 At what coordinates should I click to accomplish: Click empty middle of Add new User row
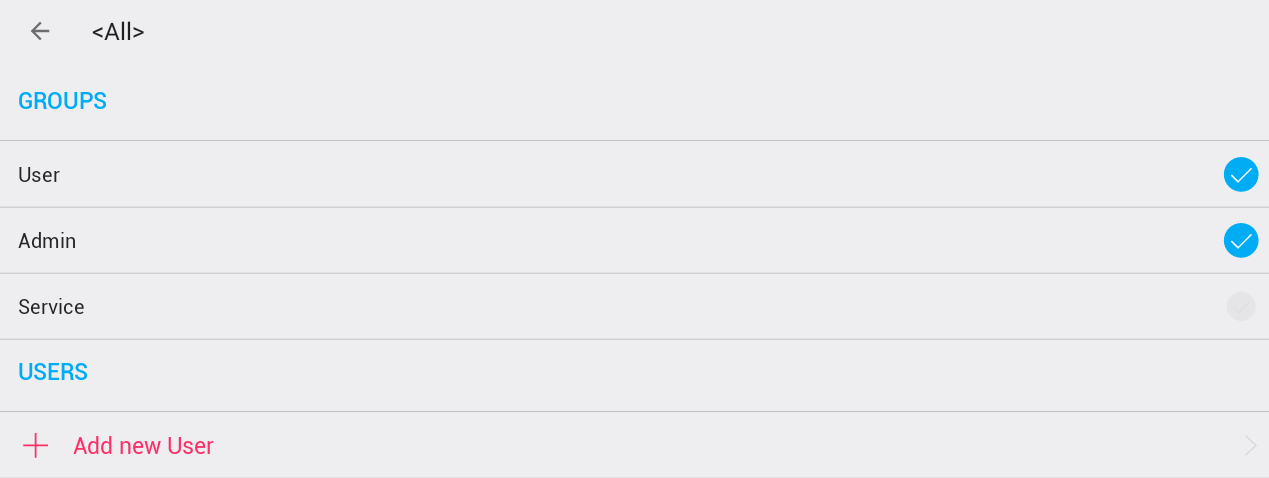point(700,446)
